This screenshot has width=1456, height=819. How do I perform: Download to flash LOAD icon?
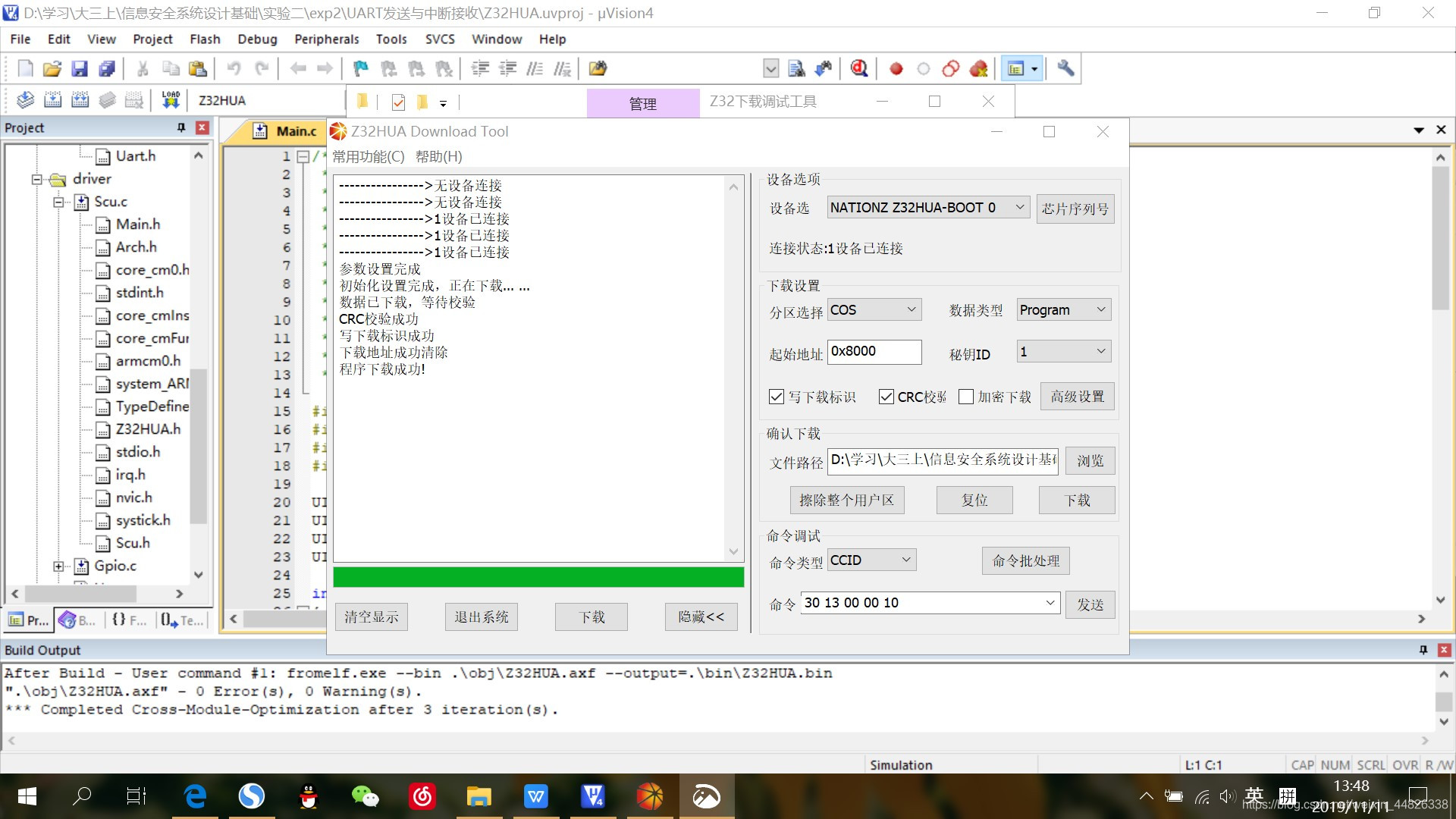pyautogui.click(x=171, y=100)
